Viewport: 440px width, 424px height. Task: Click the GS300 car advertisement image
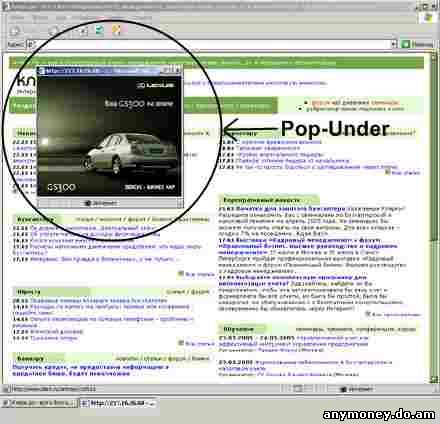pyautogui.click(x=109, y=136)
